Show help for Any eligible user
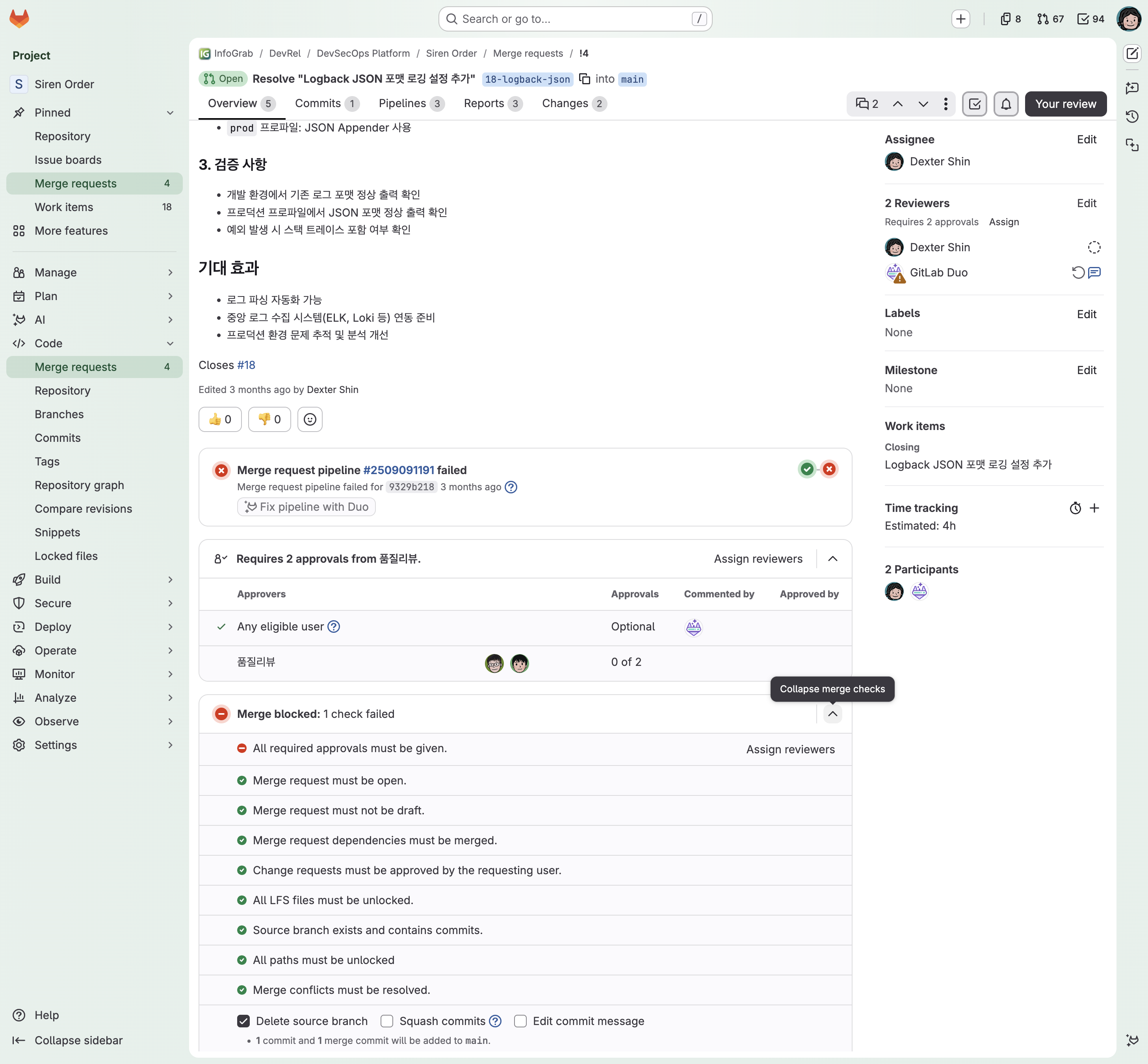1148x1064 pixels. 334,627
